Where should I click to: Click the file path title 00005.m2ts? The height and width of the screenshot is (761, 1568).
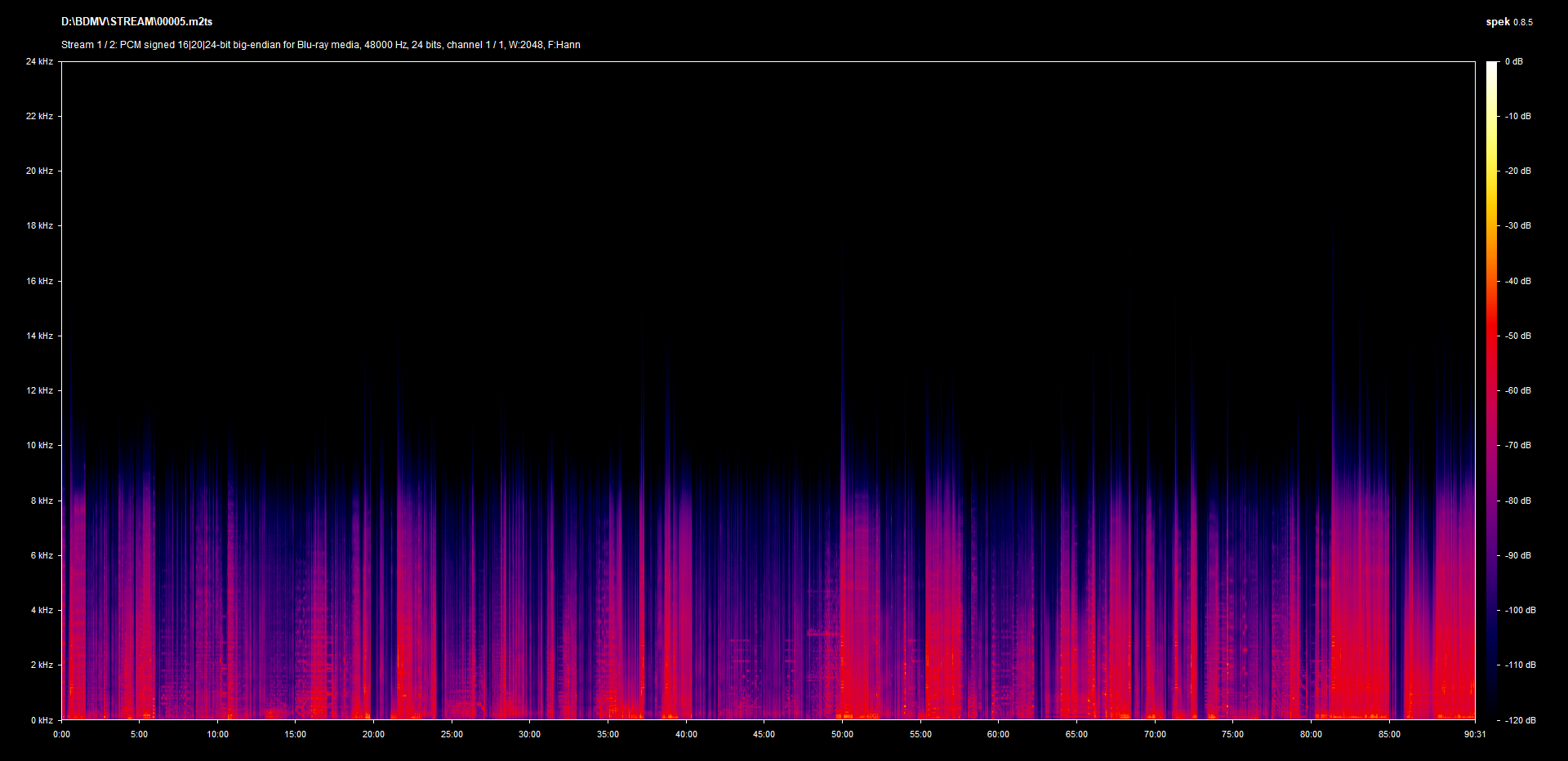pyautogui.click(x=136, y=22)
